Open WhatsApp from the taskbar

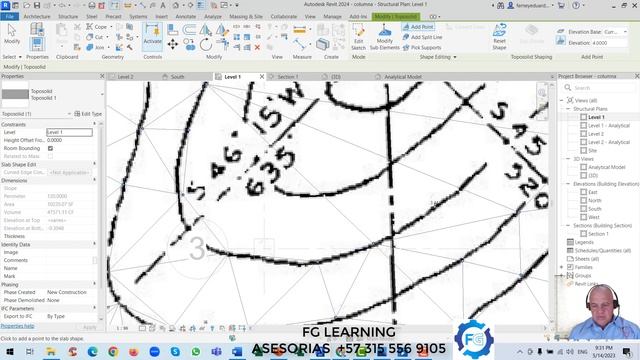point(196,351)
